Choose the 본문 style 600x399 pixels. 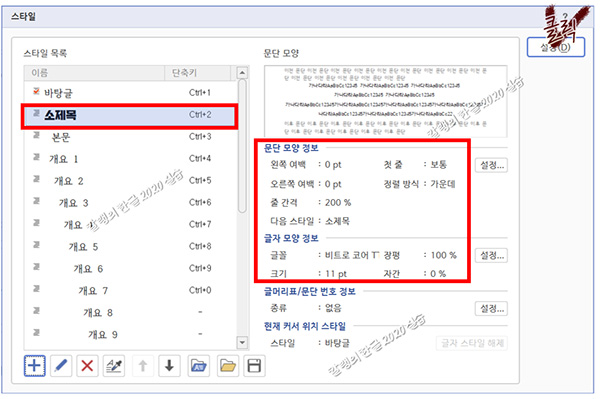click(130, 137)
